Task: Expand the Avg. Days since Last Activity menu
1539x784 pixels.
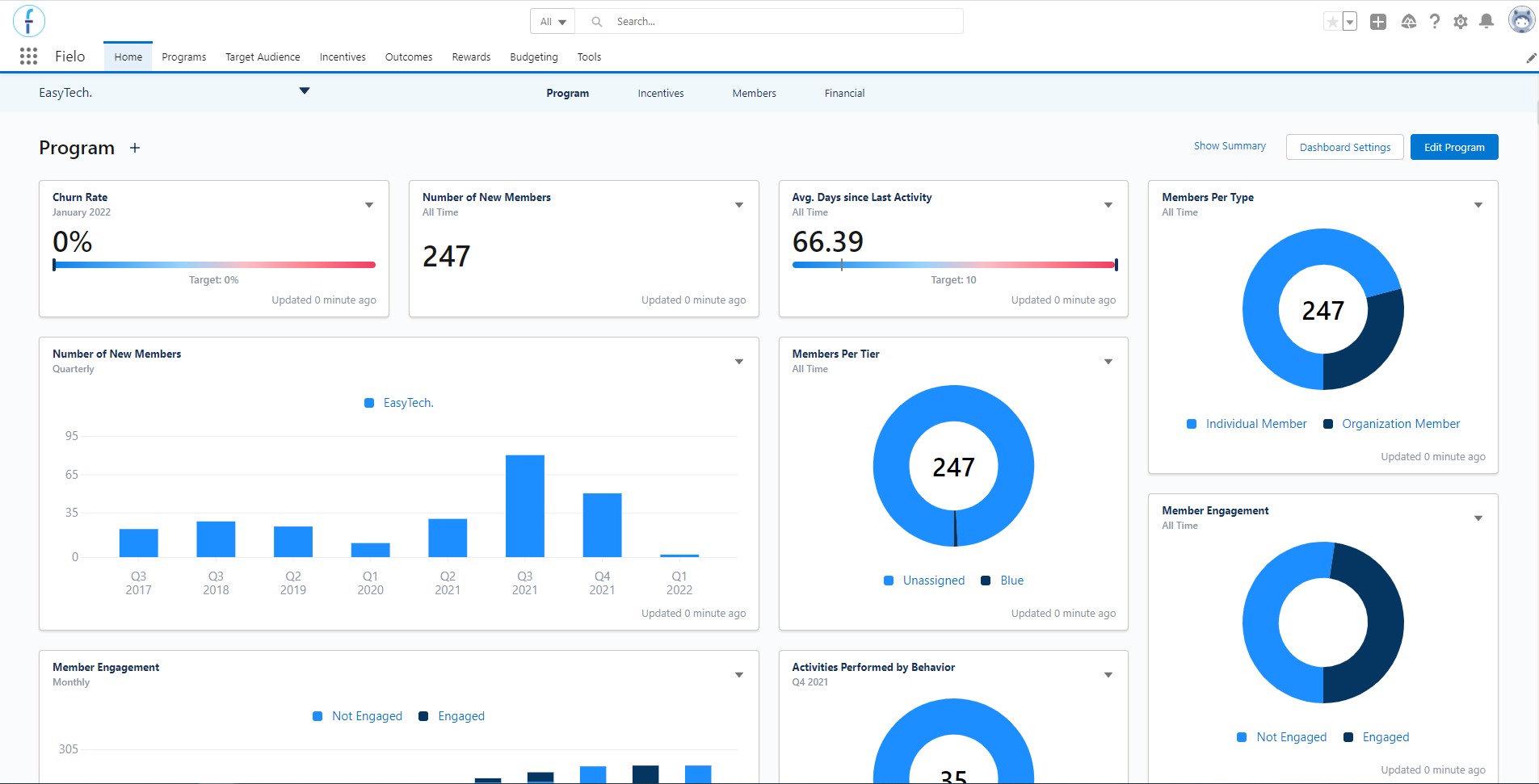Action: [x=1108, y=205]
